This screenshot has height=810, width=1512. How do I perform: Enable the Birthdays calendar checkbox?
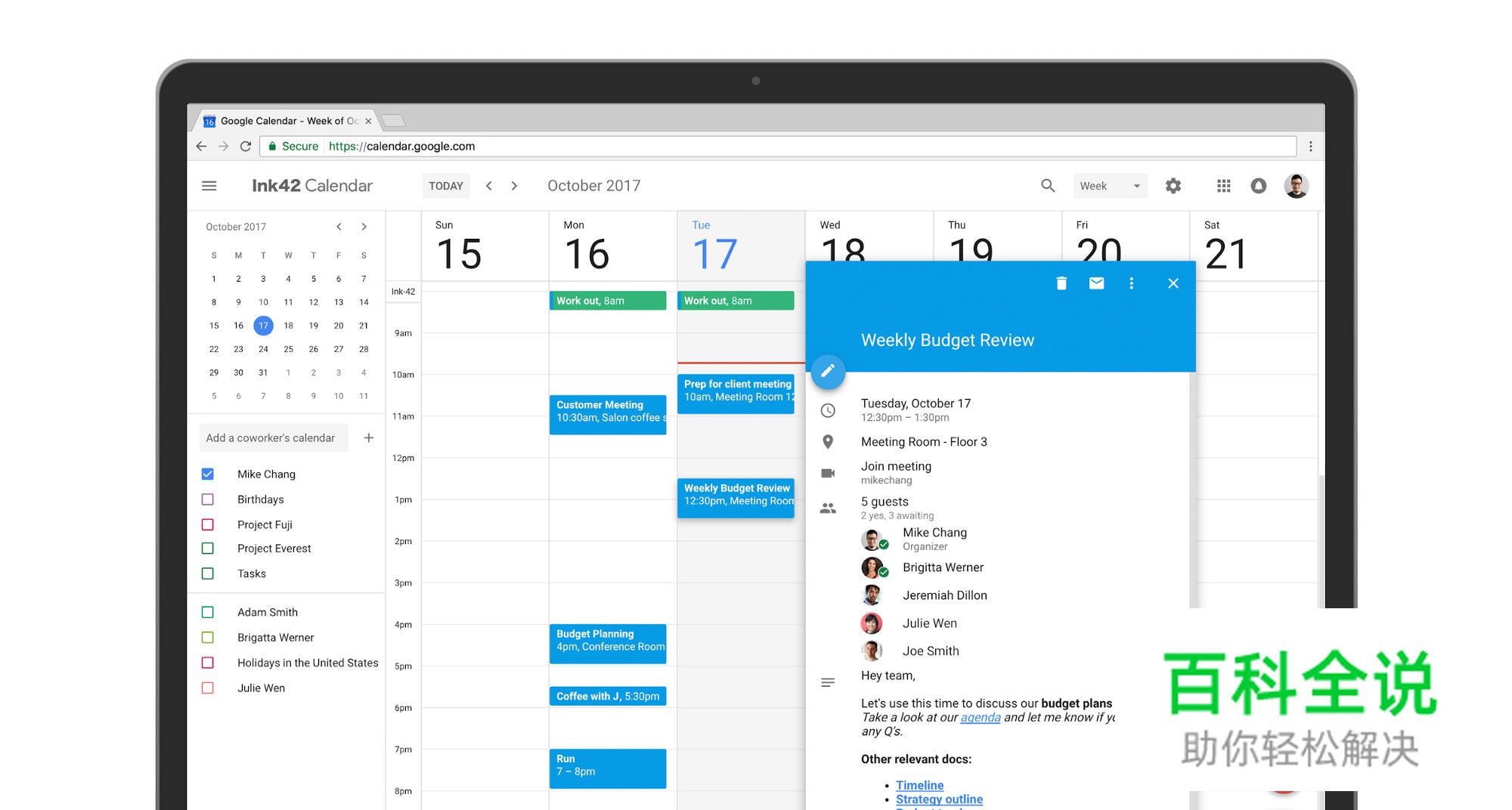pyautogui.click(x=208, y=499)
